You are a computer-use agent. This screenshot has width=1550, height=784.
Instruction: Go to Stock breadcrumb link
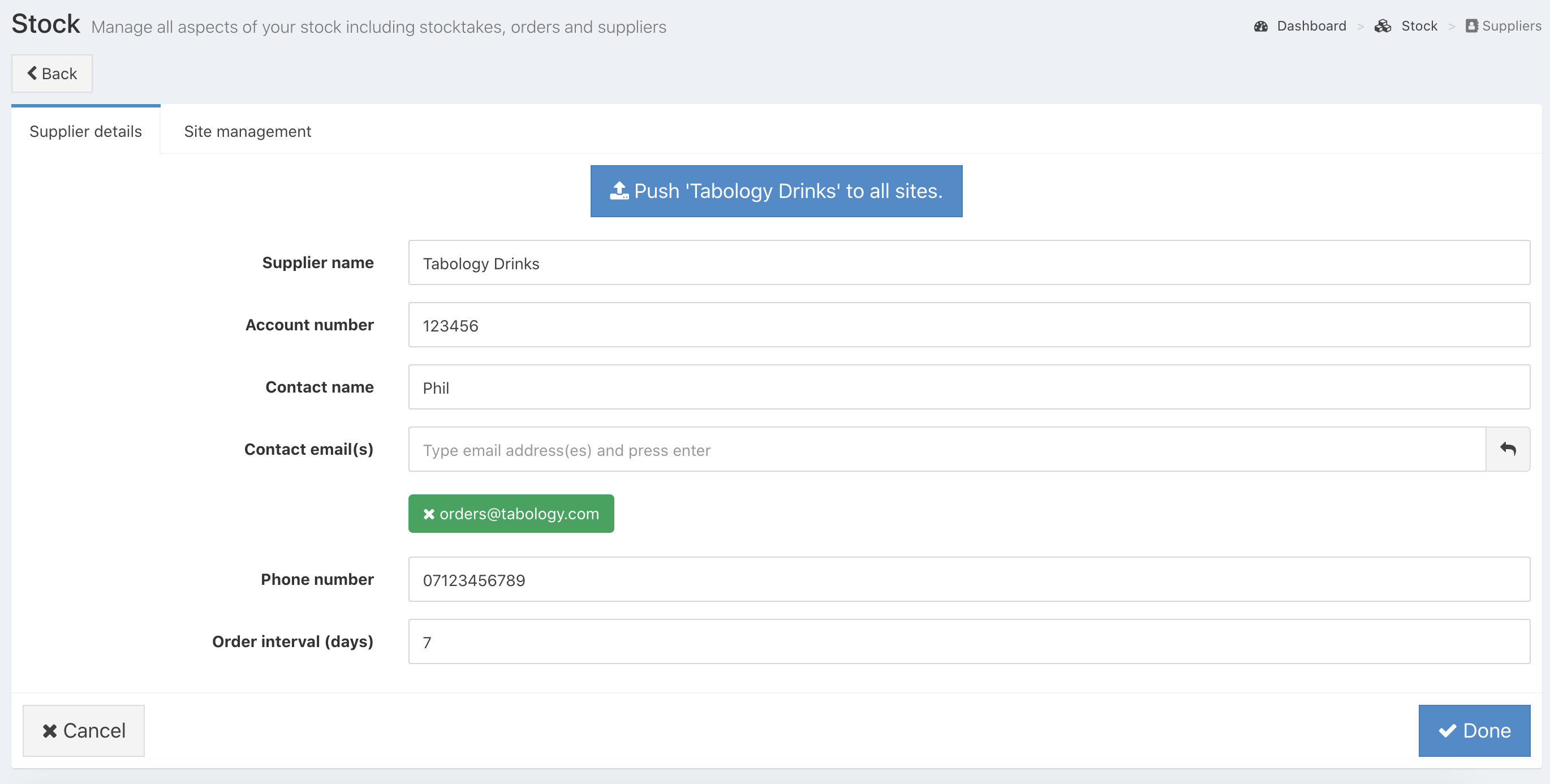(1419, 27)
